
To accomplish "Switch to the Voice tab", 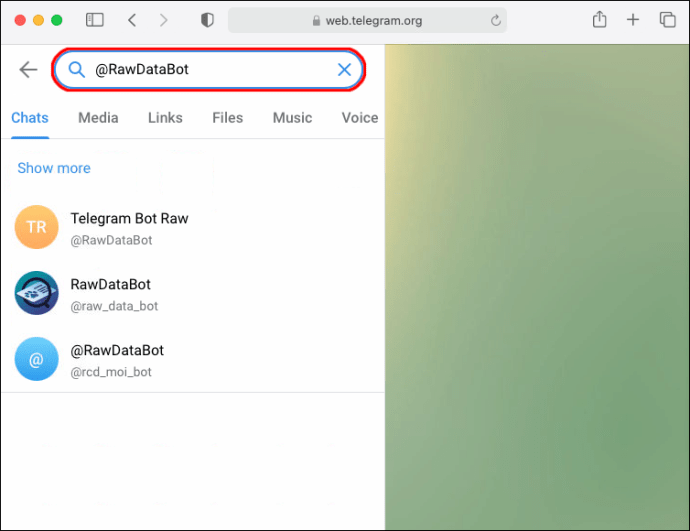I will (360, 118).
